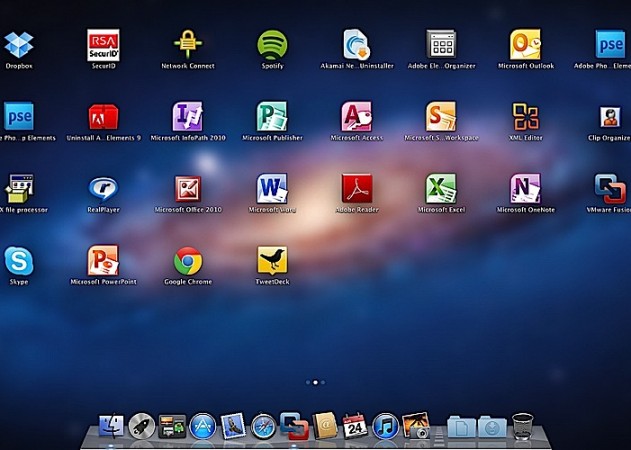The height and width of the screenshot is (450, 631).
Task: Open Microsoft InfoPath 2010
Action: pyautogui.click(x=188, y=116)
